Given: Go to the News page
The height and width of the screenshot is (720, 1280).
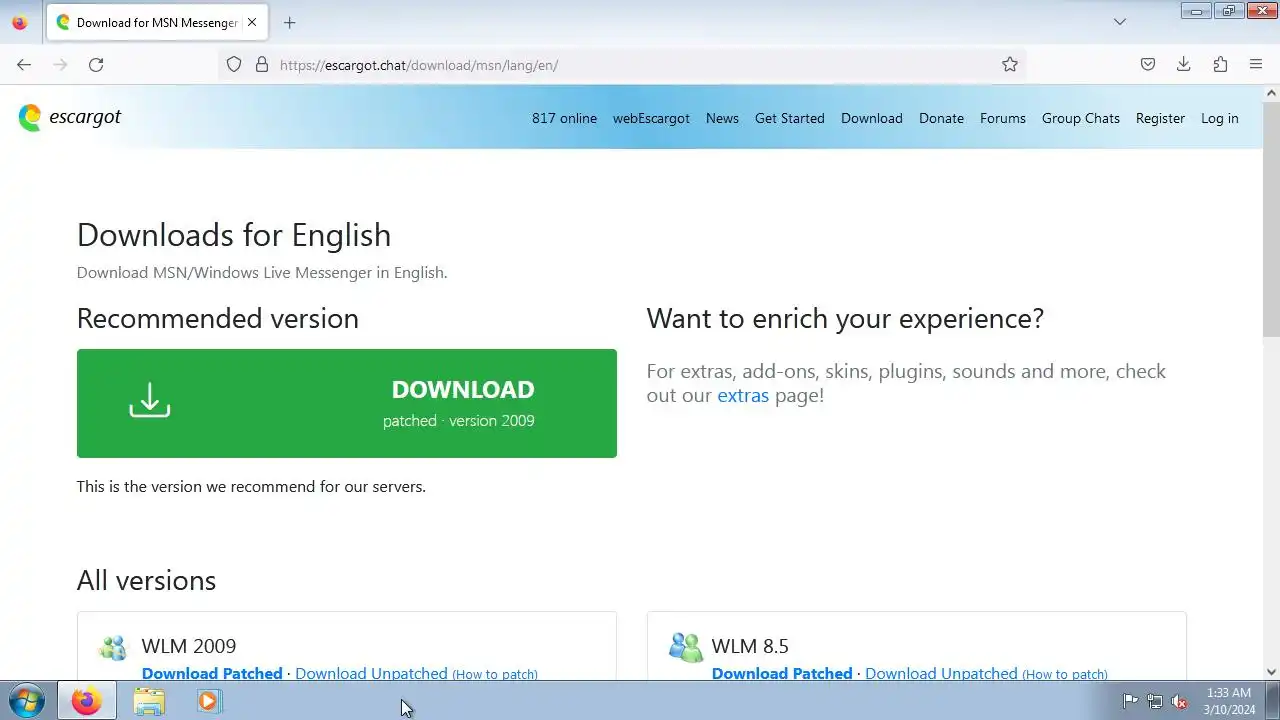Looking at the screenshot, I should pos(722,118).
